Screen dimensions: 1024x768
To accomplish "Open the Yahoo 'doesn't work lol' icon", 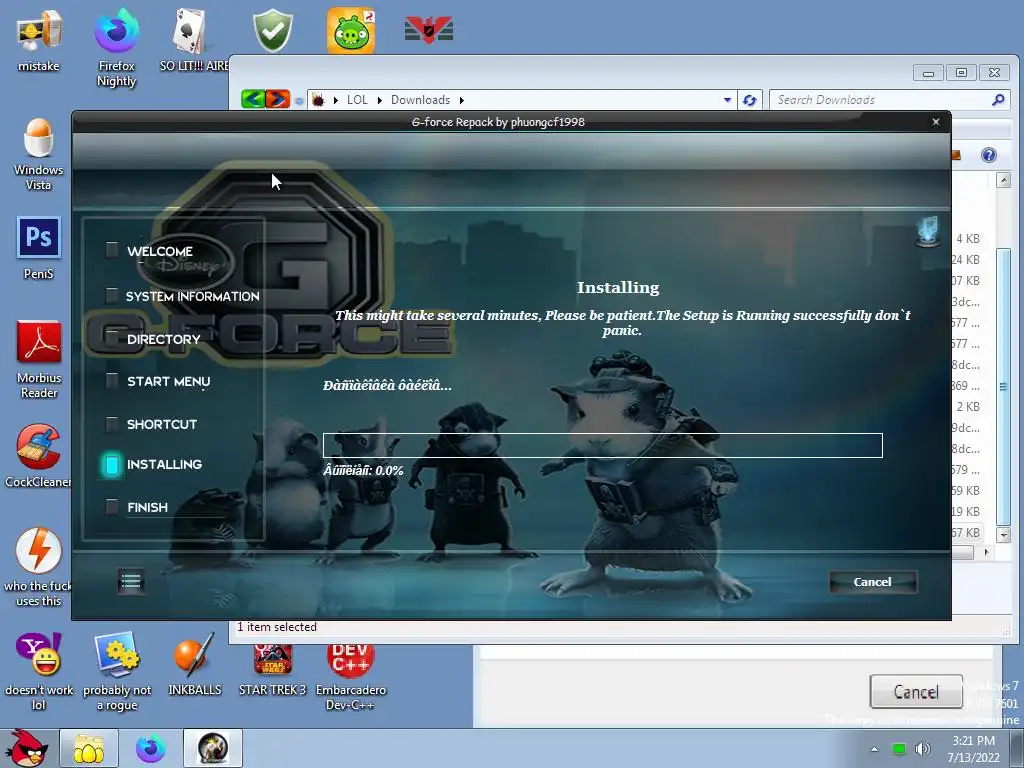I will pyautogui.click(x=39, y=671).
